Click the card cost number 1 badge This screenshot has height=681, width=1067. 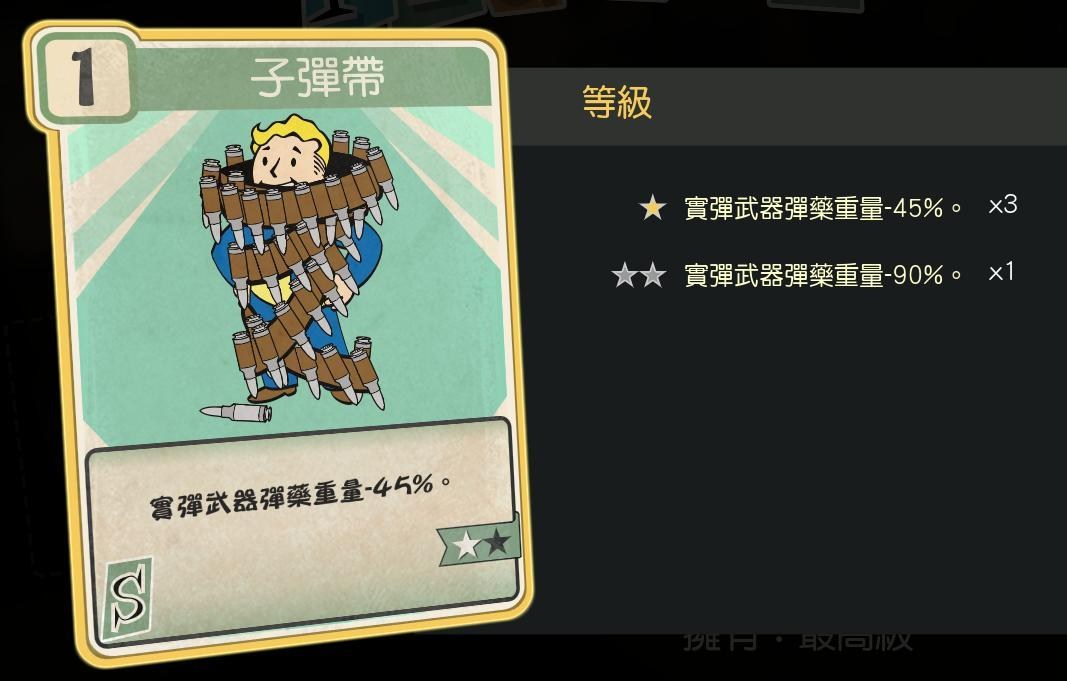coord(83,79)
